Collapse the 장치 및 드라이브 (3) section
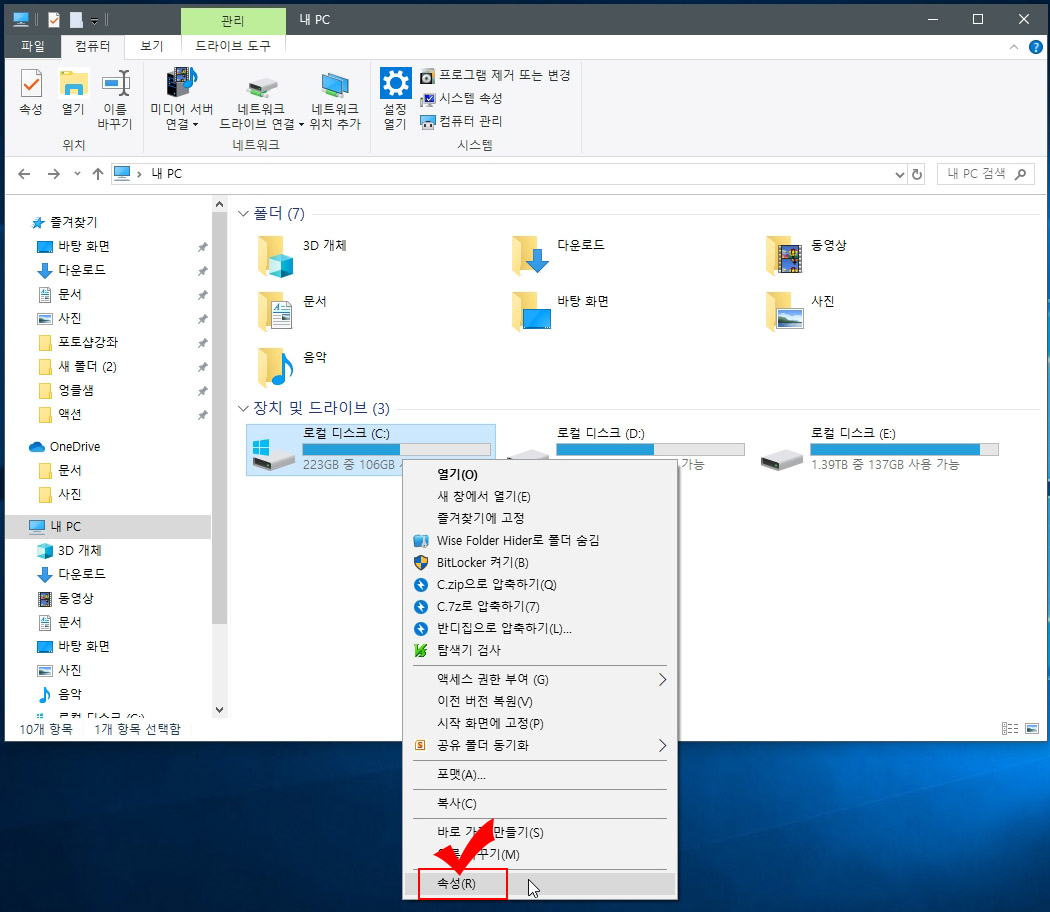 243,408
